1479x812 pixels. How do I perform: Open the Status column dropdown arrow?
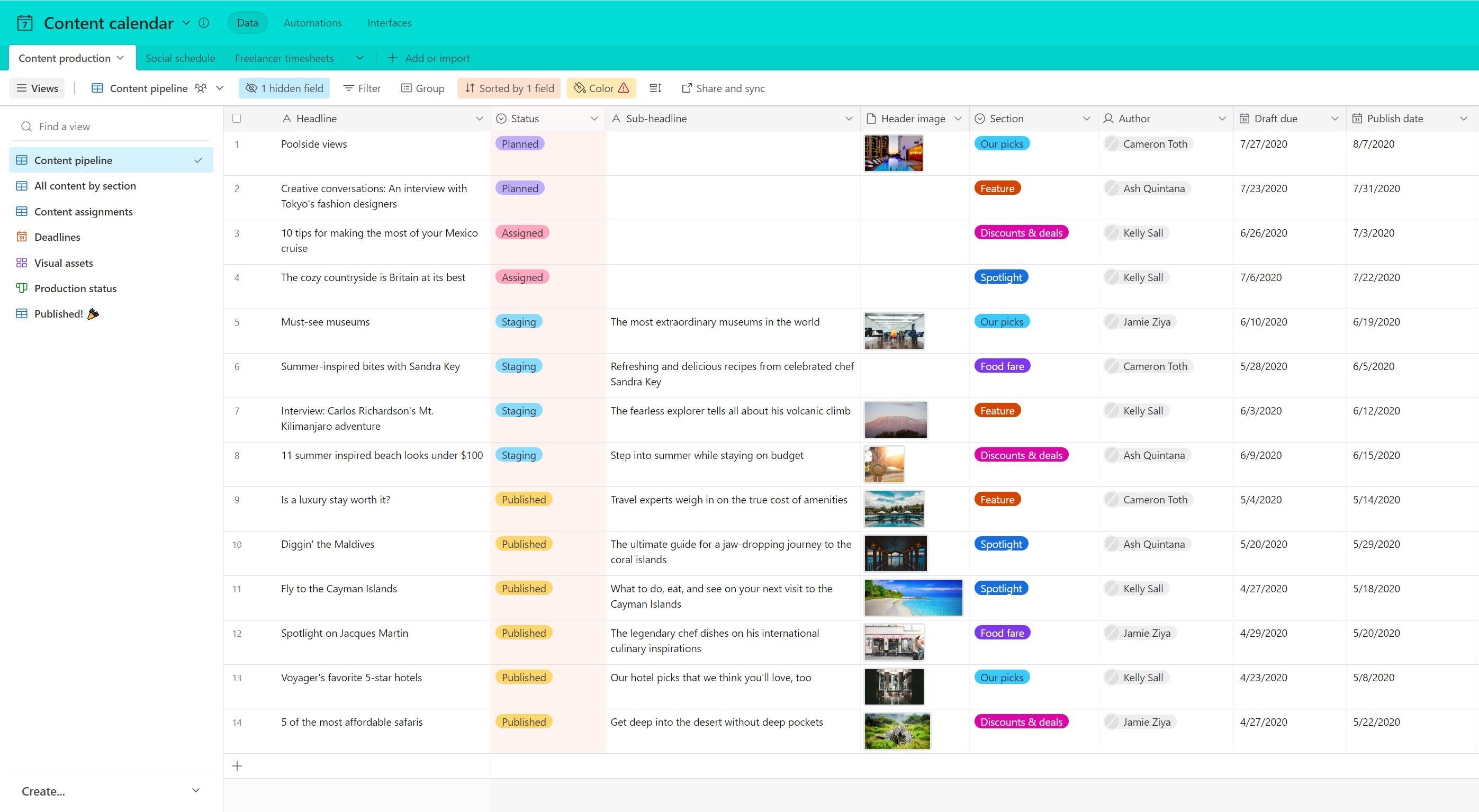[x=594, y=118]
